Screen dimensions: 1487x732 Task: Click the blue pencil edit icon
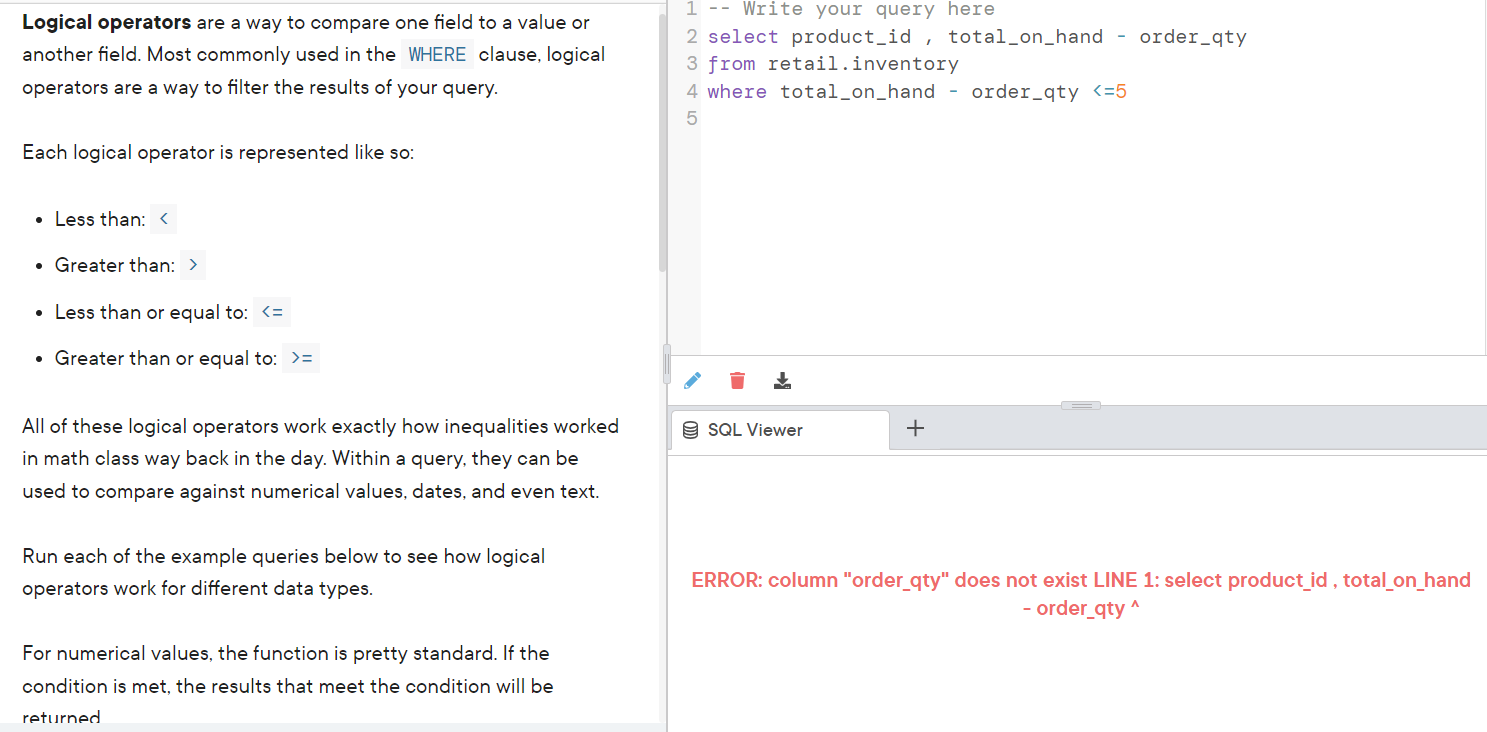(692, 380)
